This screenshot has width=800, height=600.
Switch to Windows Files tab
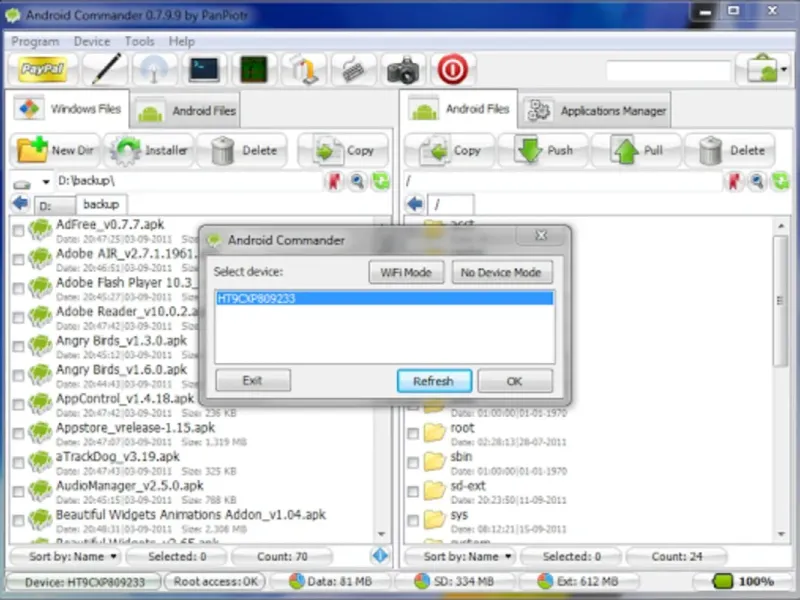click(x=68, y=109)
